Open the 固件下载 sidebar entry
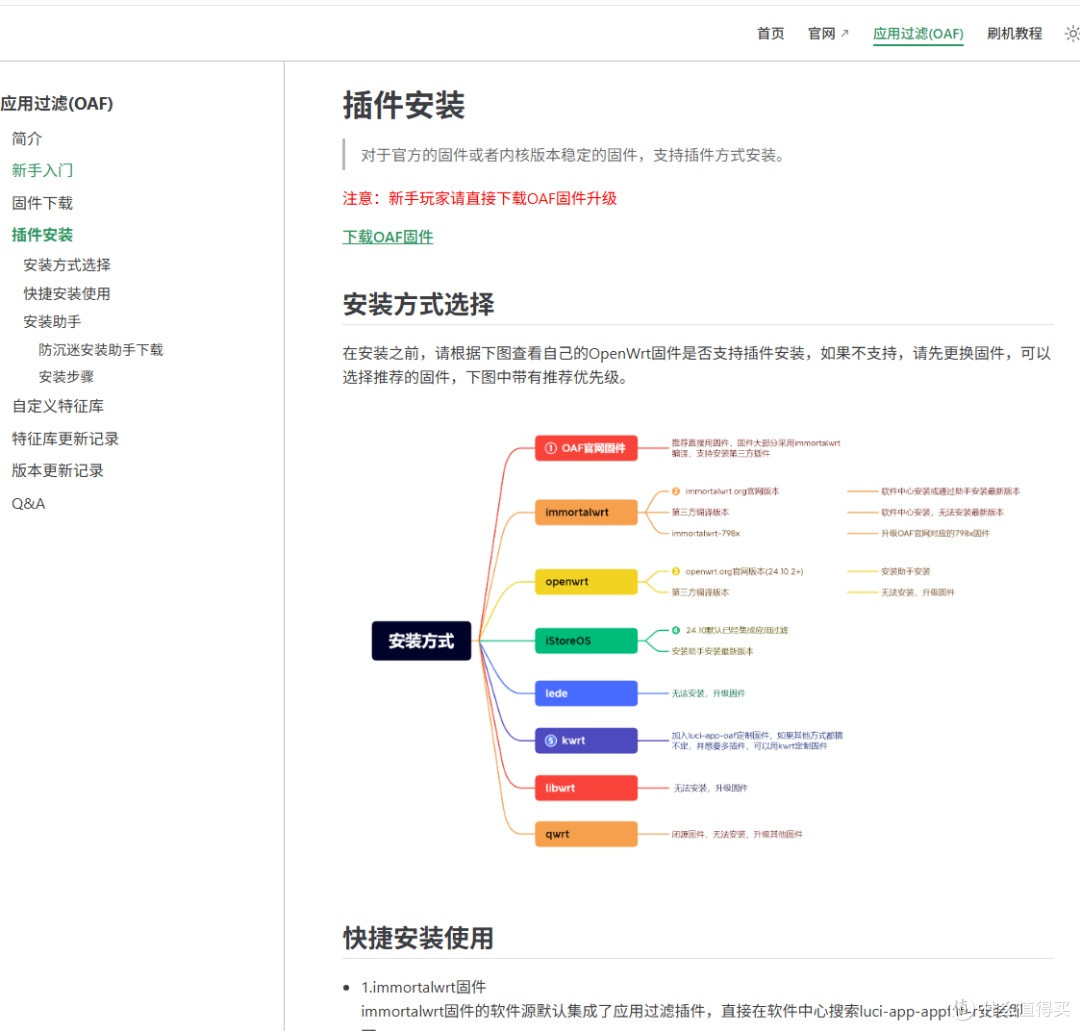The width and height of the screenshot is (1080, 1031). click(42, 202)
